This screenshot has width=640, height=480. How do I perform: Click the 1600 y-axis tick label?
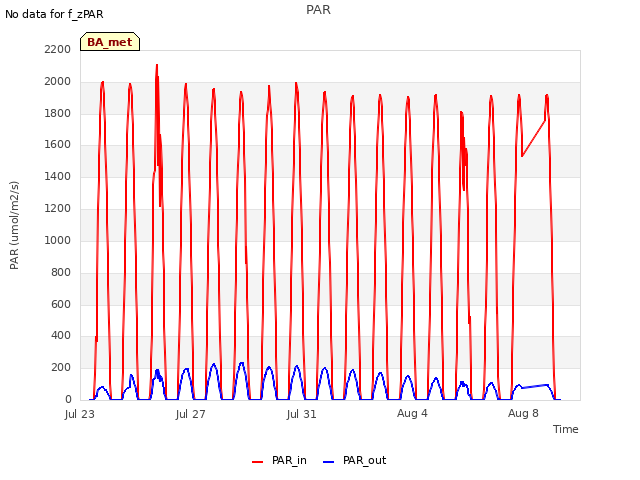tap(58, 144)
